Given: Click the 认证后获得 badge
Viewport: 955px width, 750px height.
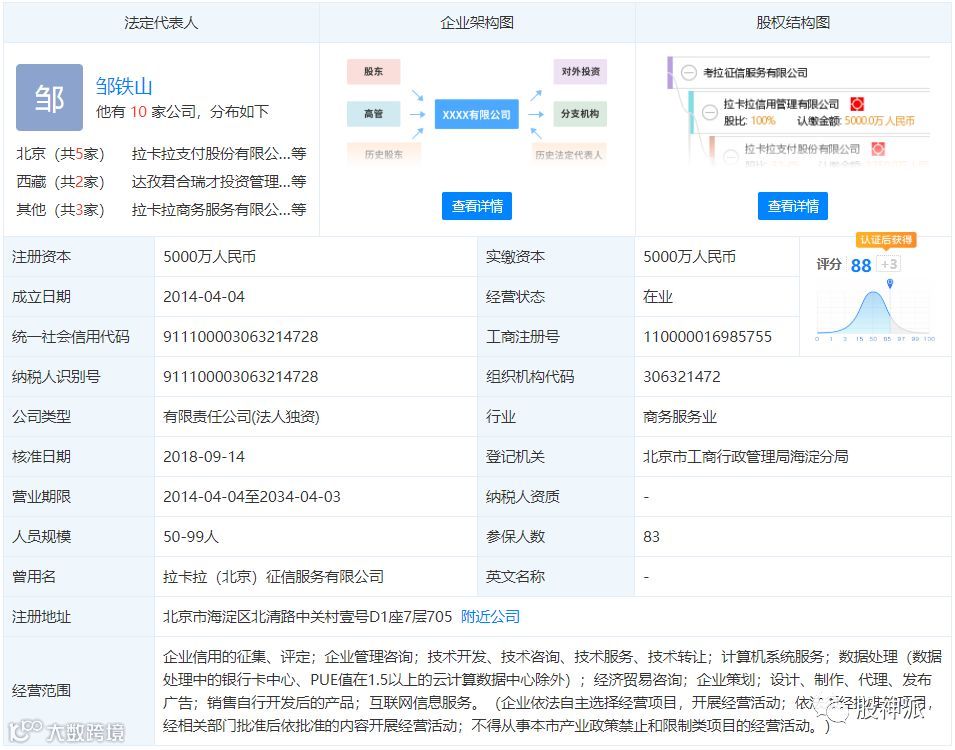Looking at the screenshot, I should [x=886, y=239].
